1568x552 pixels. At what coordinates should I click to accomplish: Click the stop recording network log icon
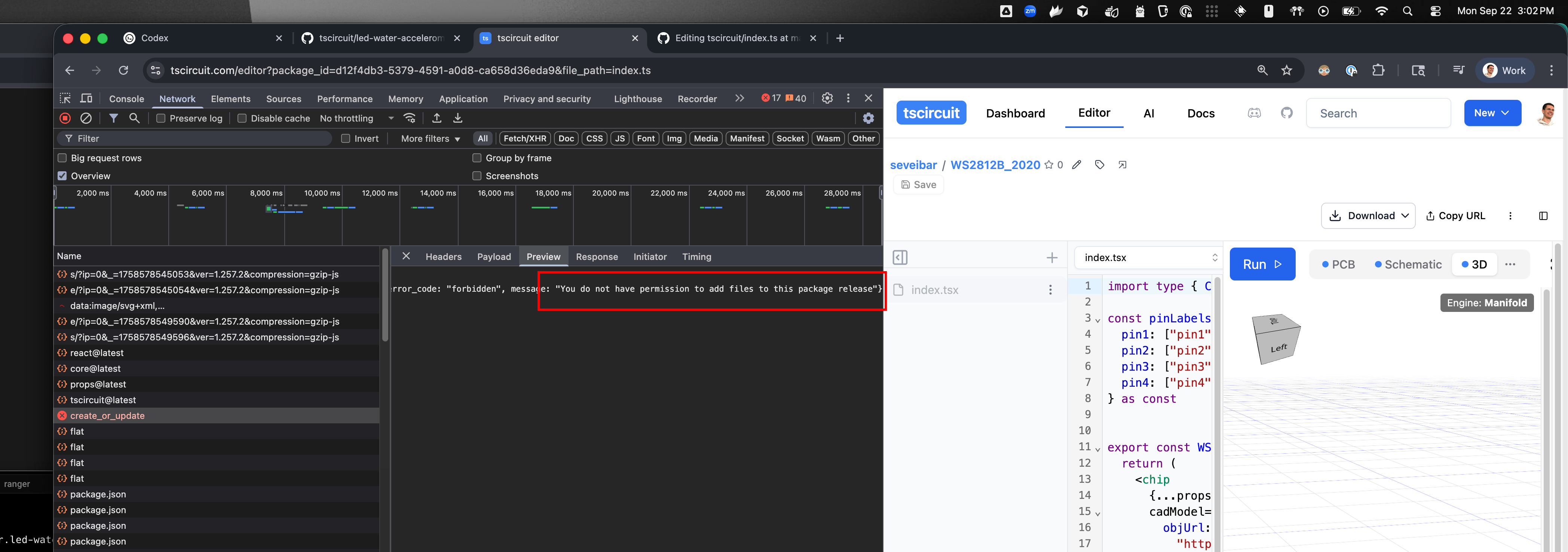coord(65,118)
